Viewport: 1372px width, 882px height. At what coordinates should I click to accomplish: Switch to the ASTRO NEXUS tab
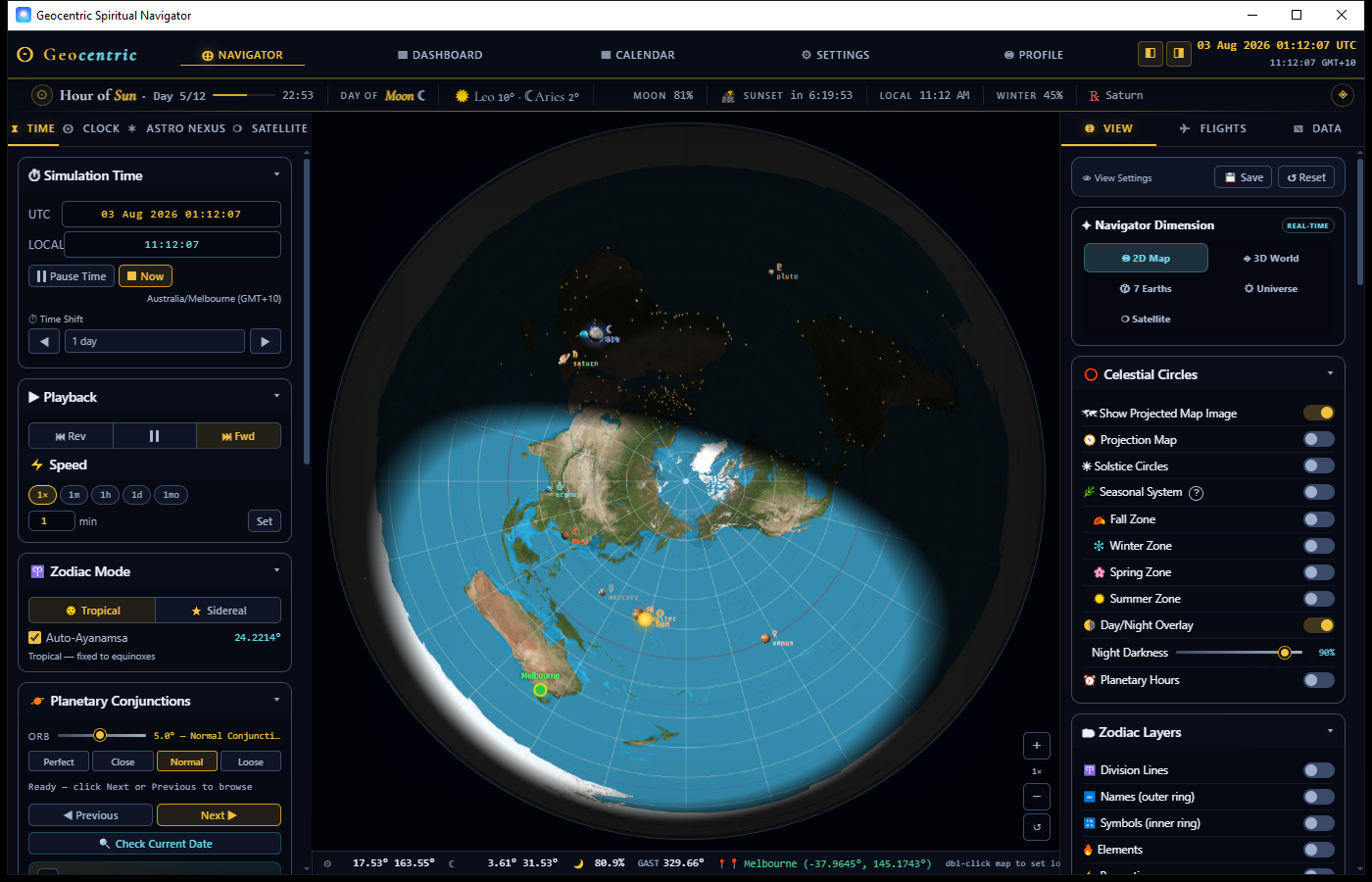(177, 128)
